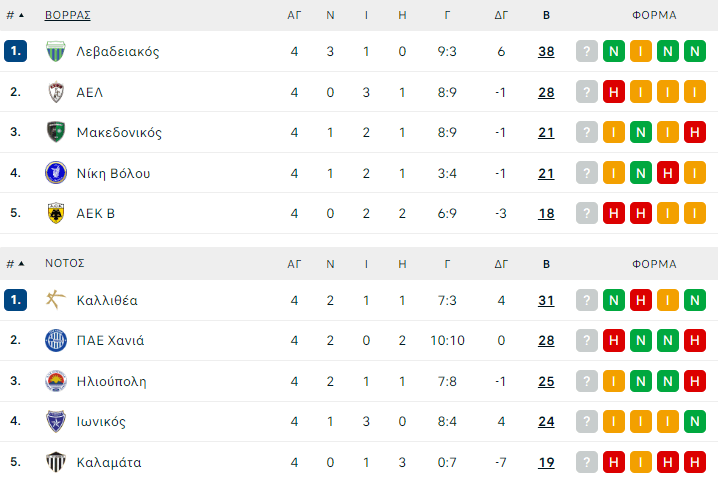718x478 pixels.
Task: Click the Καλαμάτα striped shield logo
Action: tap(56, 462)
